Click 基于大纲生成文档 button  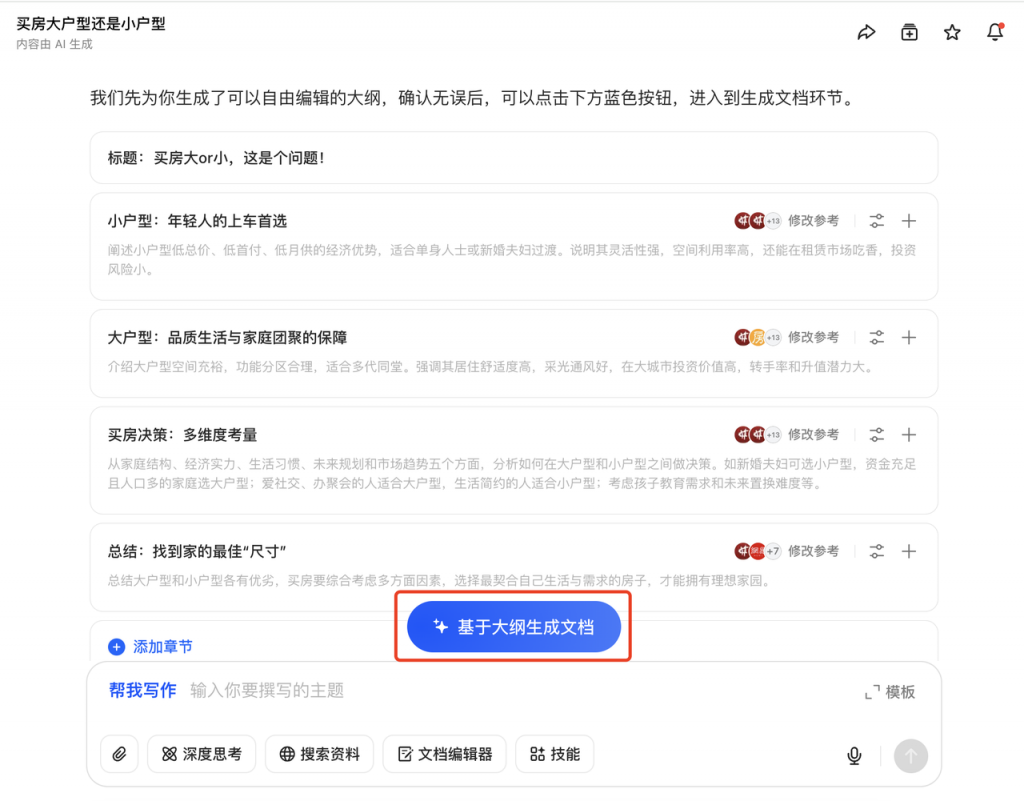point(513,627)
